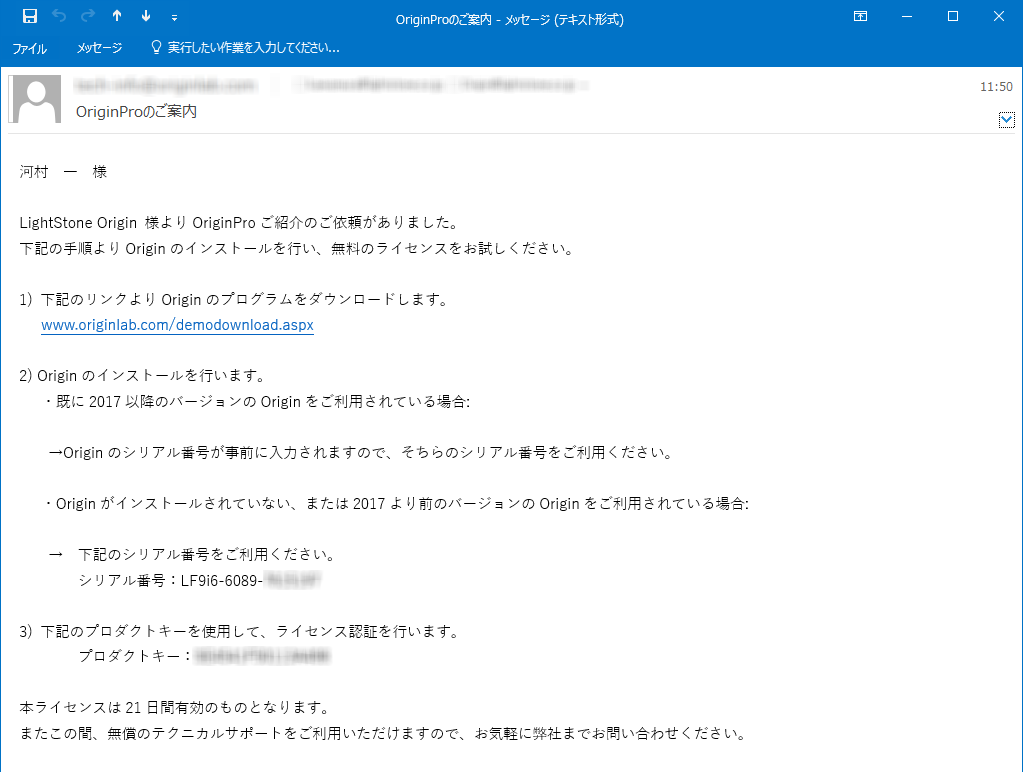Go to previous item with up arrow
This screenshot has width=1023, height=772.
pyautogui.click(x=117, y=16)
